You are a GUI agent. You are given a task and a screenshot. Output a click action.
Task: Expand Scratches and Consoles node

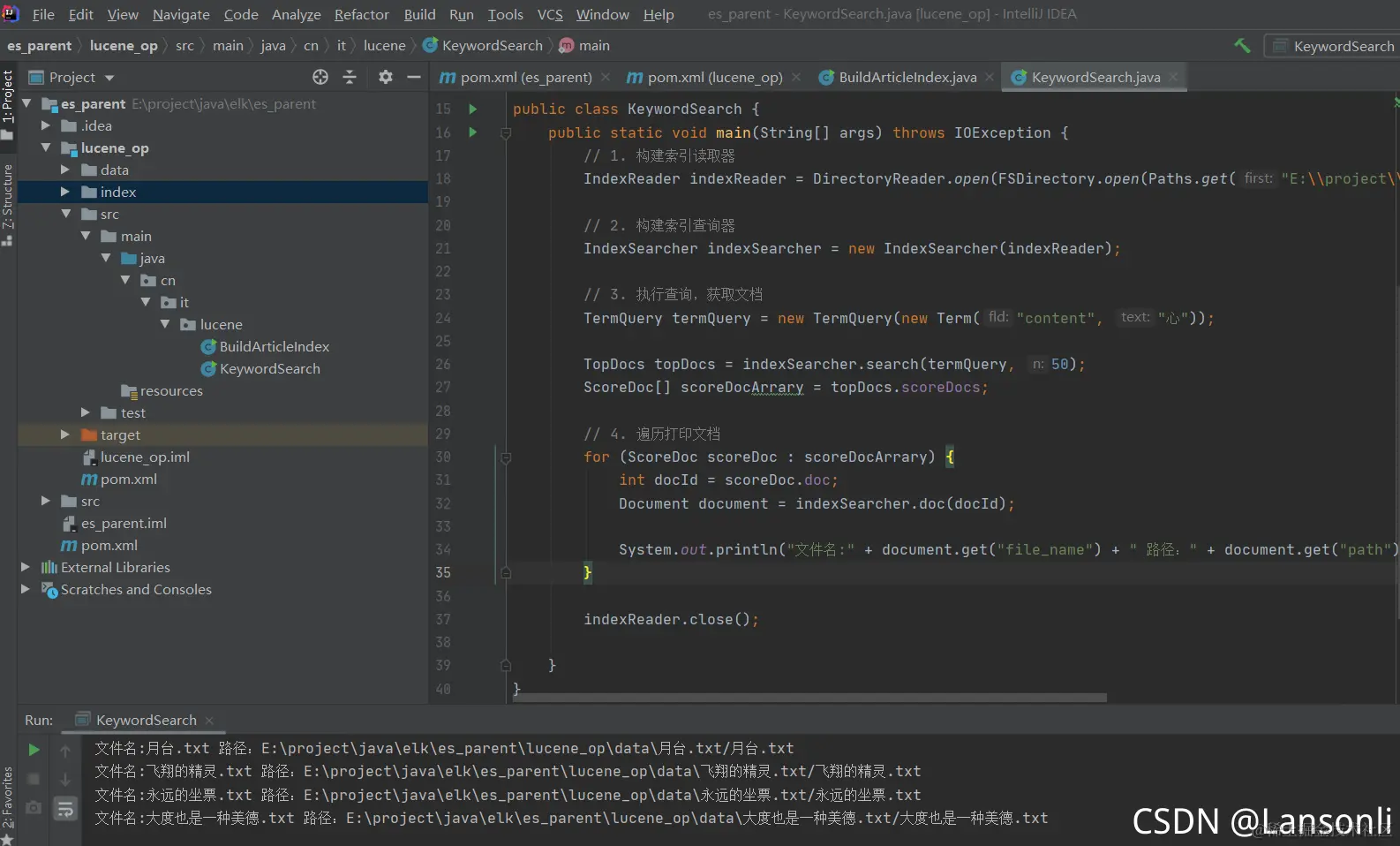click(26, 589)
